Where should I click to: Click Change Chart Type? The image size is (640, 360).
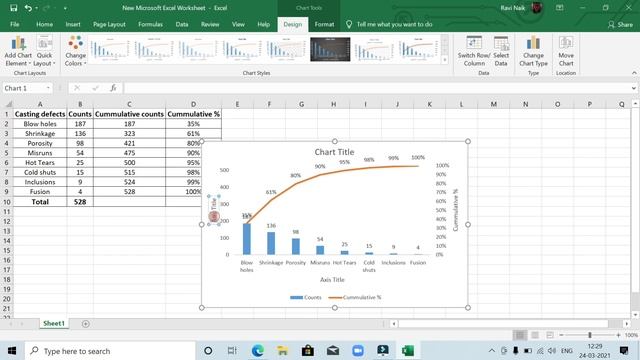coord(533,51)
